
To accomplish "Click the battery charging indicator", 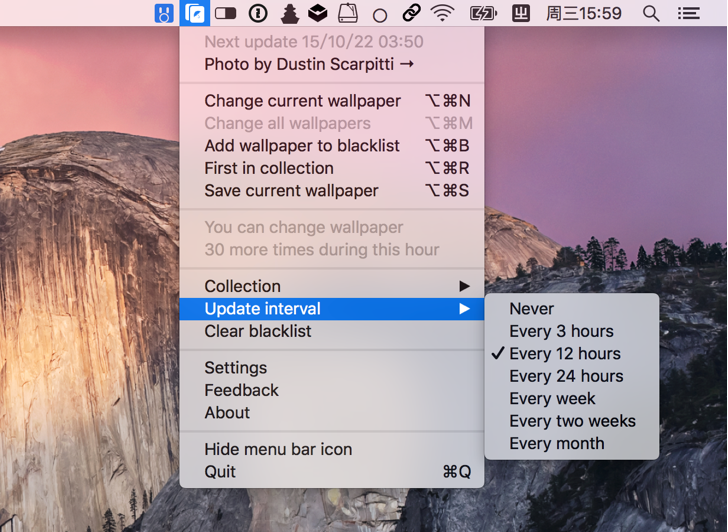I will click(483, 13).
